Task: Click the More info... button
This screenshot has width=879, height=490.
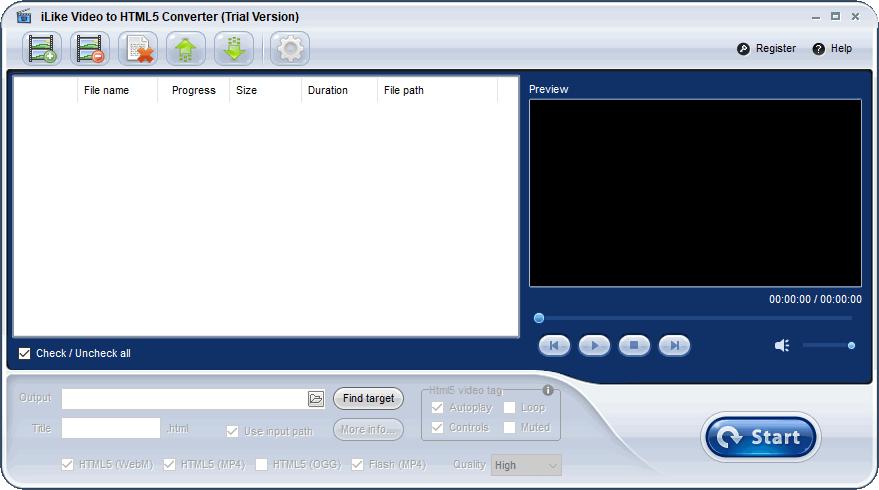Action: click(368, 429)
